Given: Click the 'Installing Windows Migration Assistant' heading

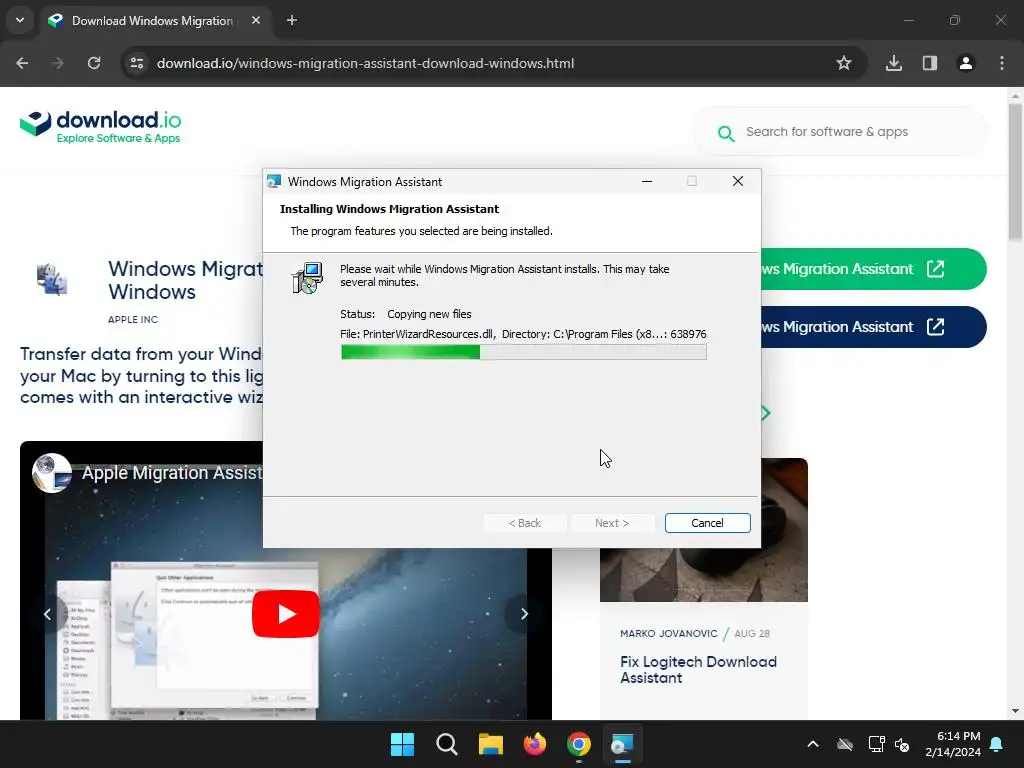Looking at the screenshot, I should (x=389, y=209).
